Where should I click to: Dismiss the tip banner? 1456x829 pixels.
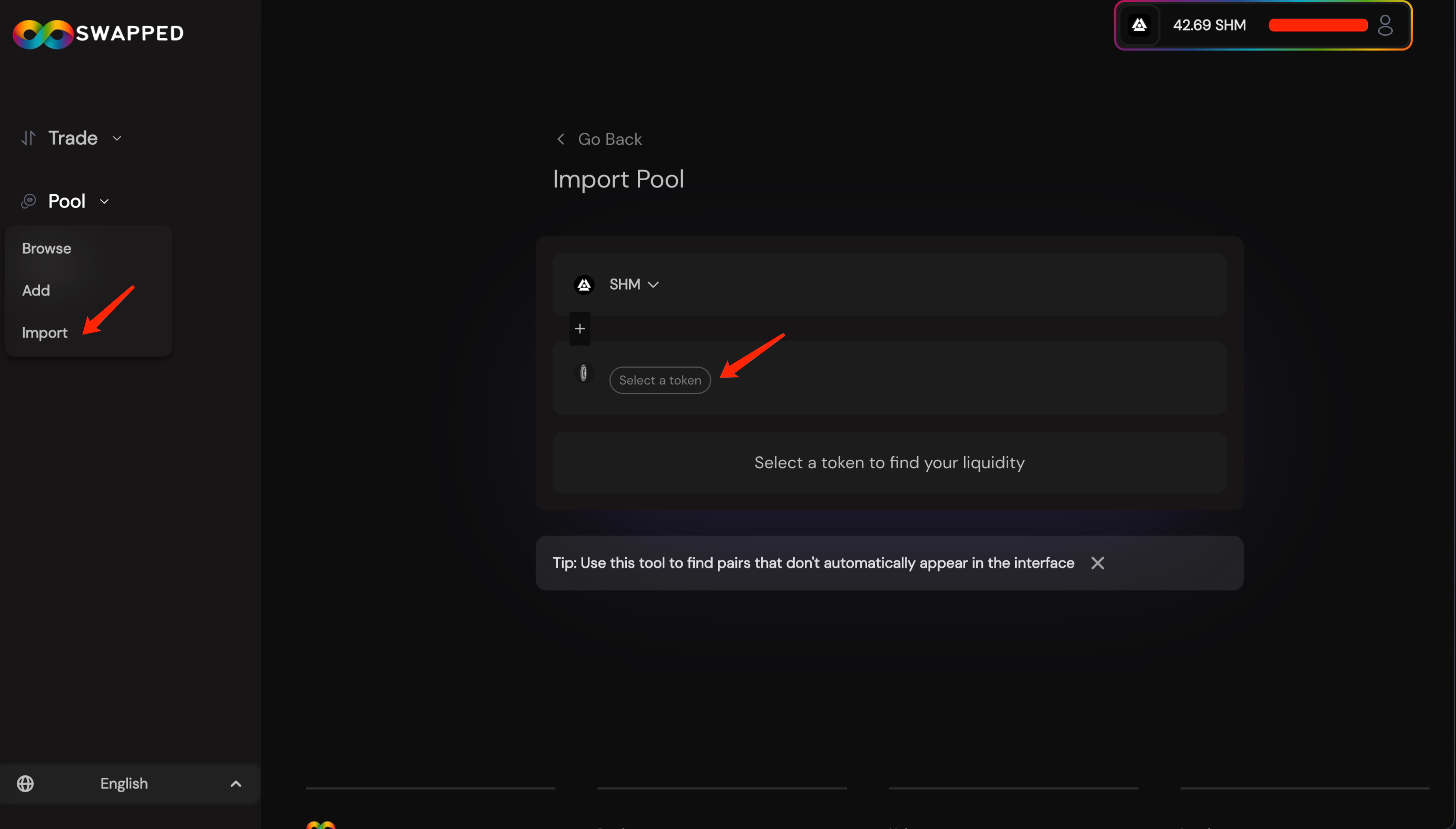point(1097,562)
